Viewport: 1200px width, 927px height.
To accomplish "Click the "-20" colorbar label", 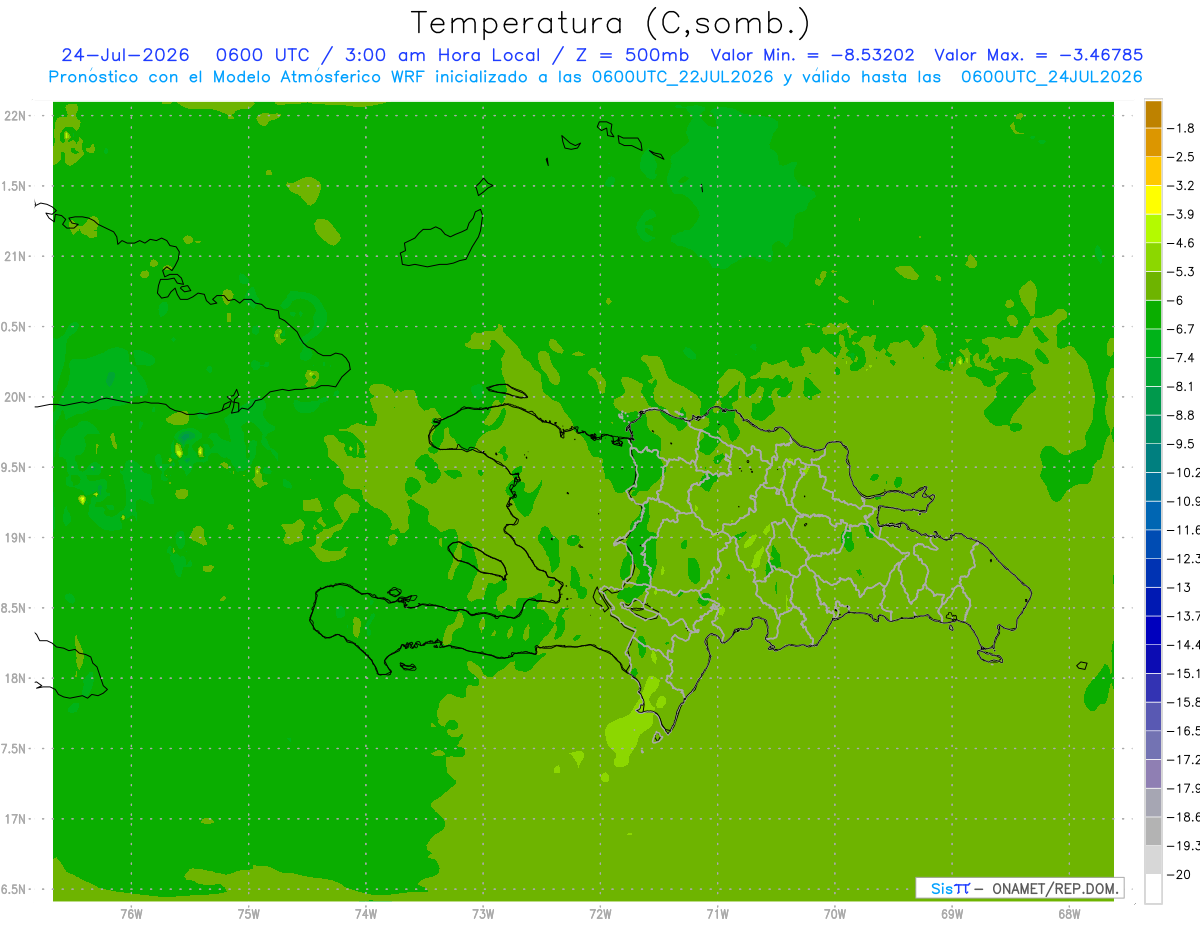I will (1181, 874).
